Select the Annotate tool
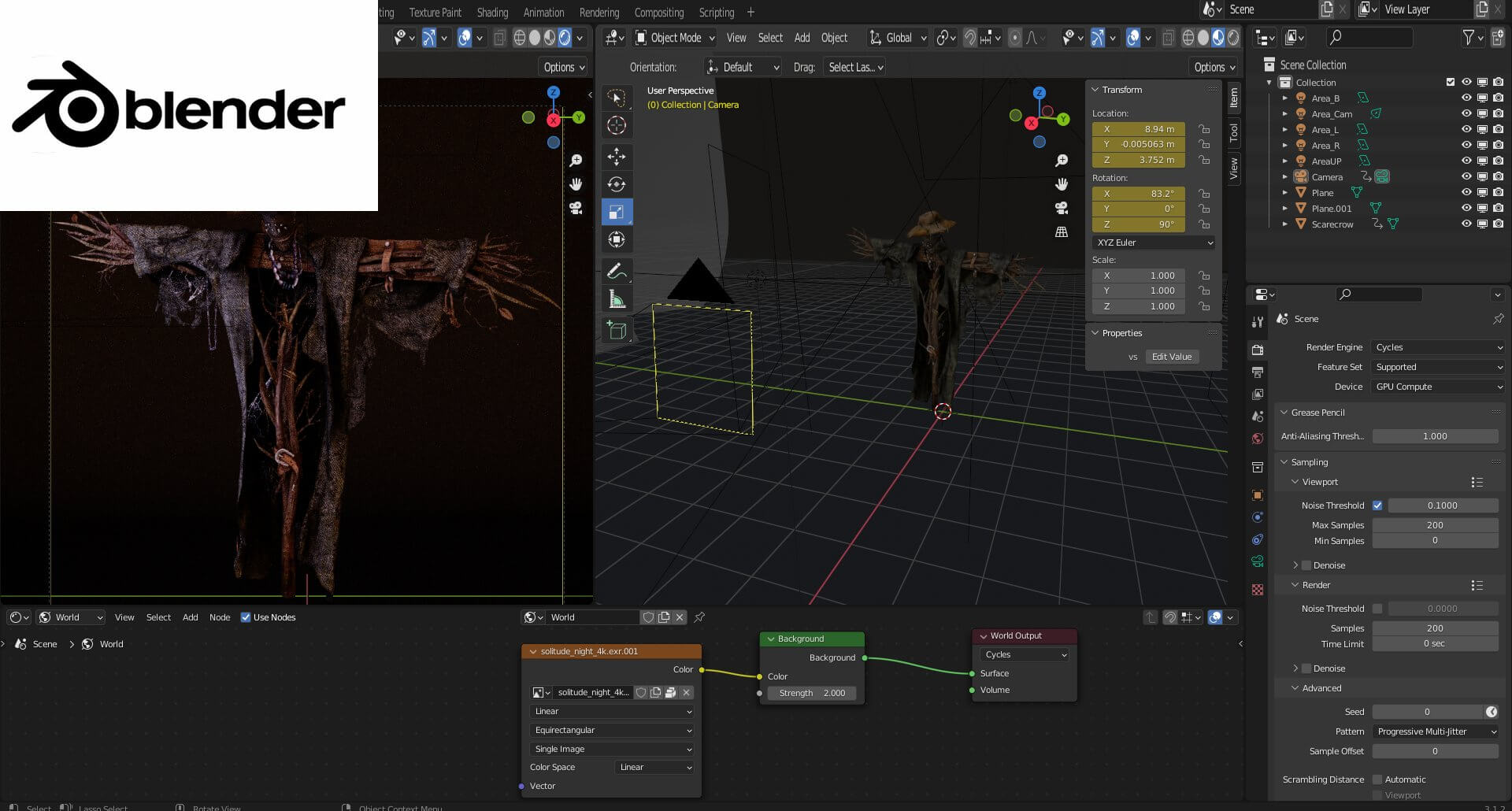Image resolution: width=1512 pixels, height=811 pixels. 617,272
